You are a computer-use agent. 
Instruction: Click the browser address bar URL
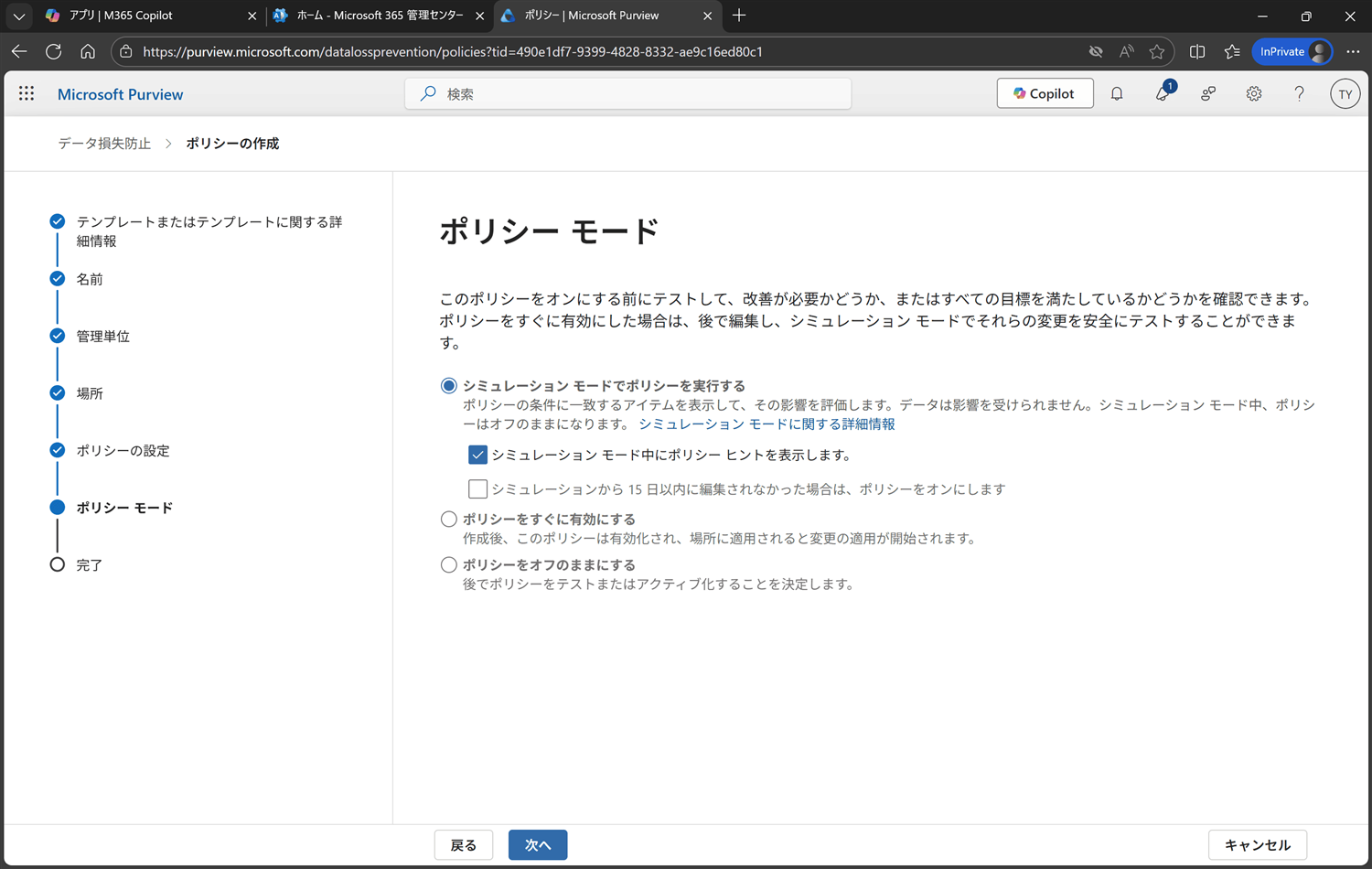point(453,51)
